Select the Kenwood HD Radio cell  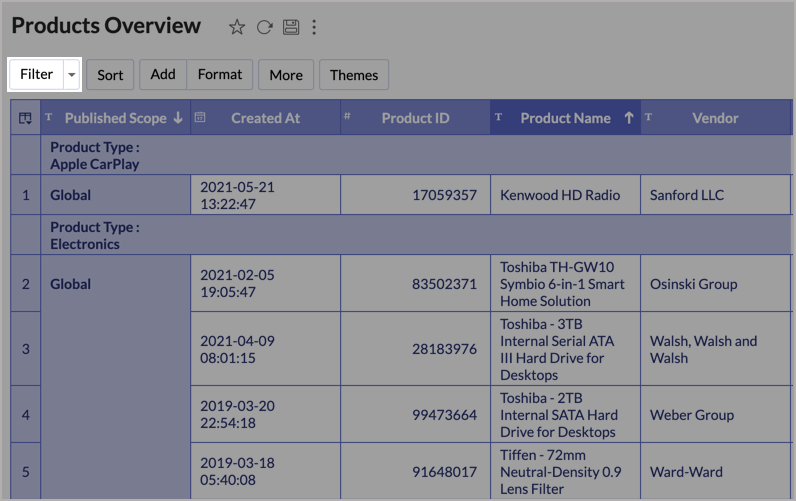(x=560, y=195)
